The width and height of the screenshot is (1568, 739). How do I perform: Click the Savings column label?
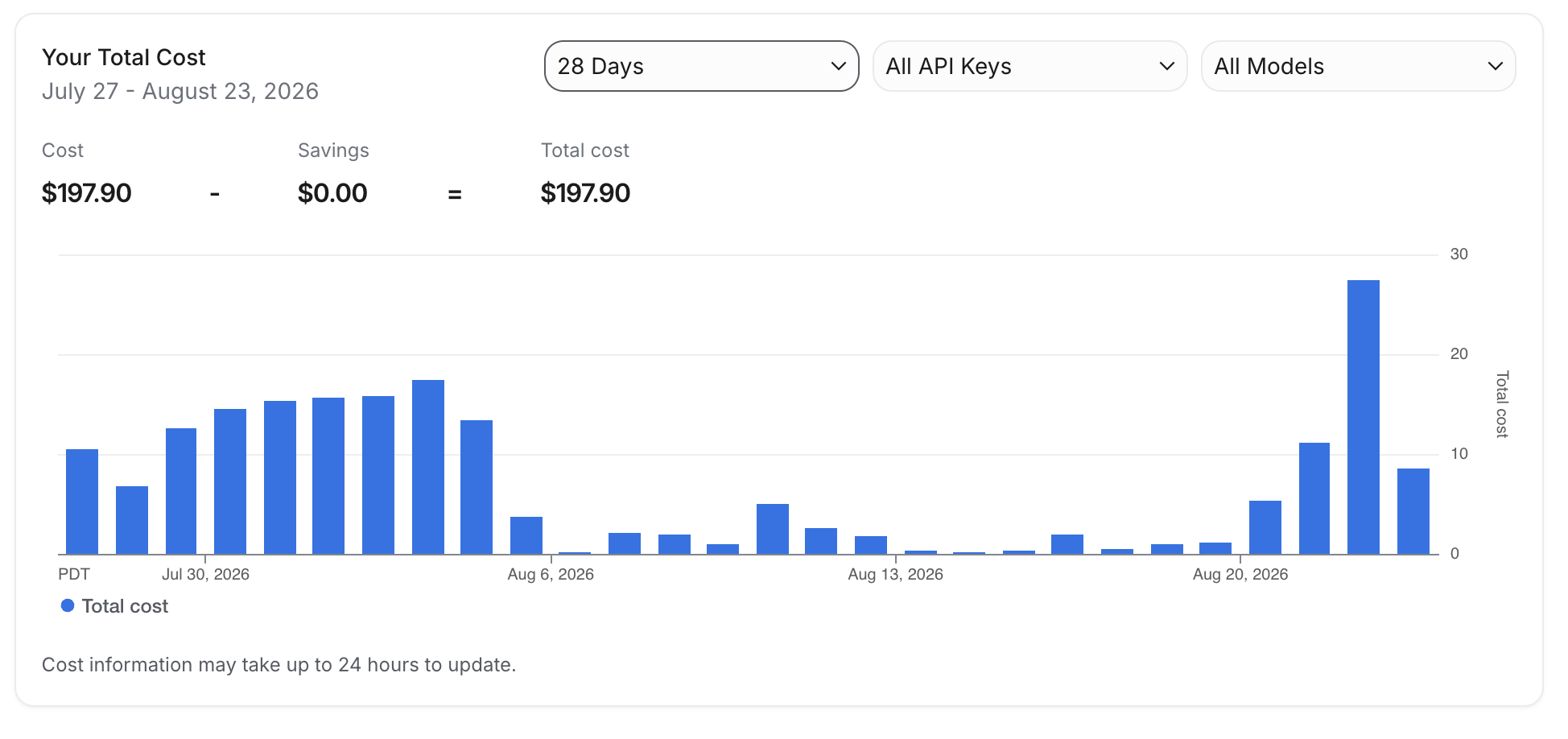[x=333, y=151]
